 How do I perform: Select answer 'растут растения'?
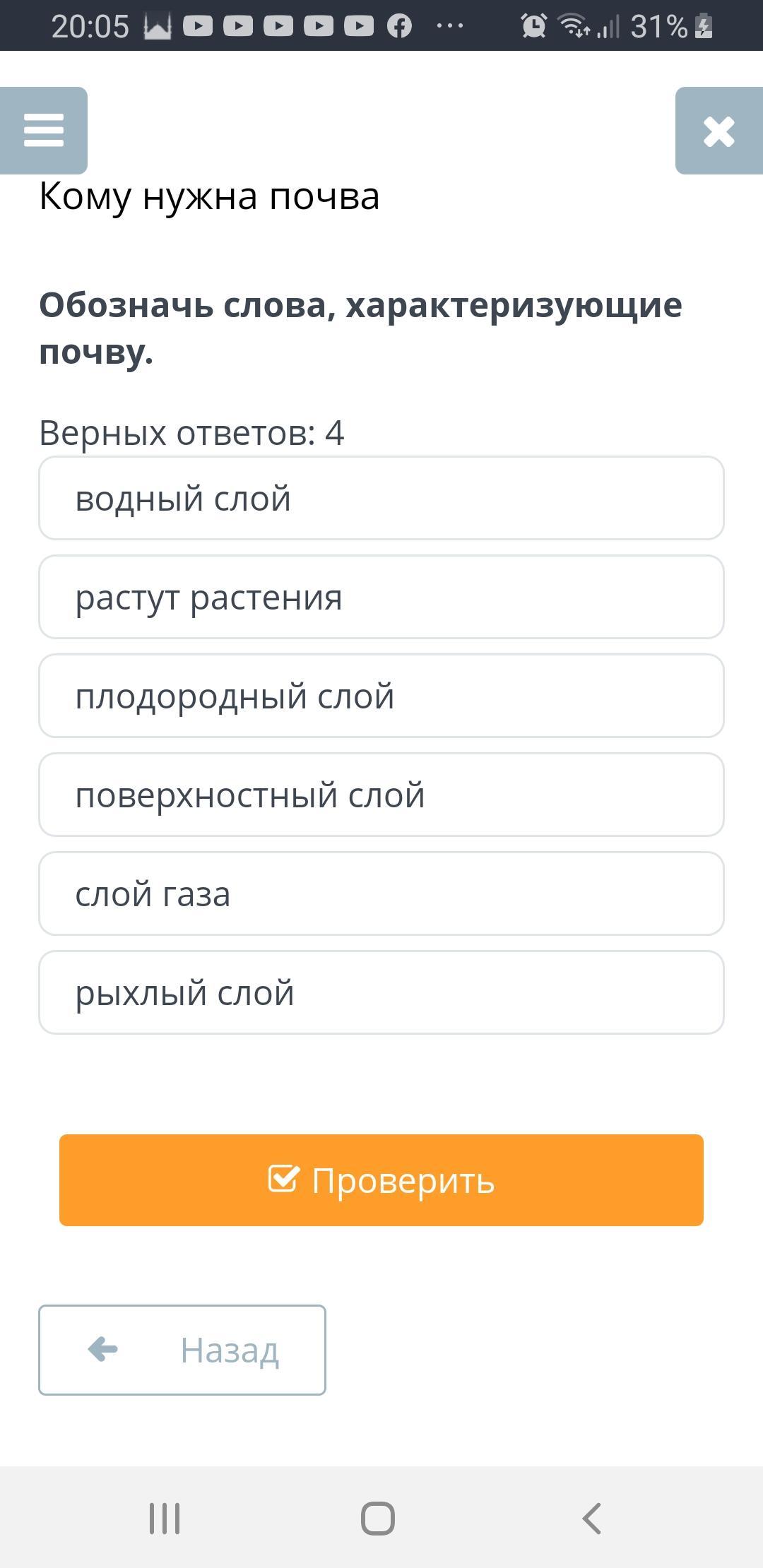(x=381, y=598)
